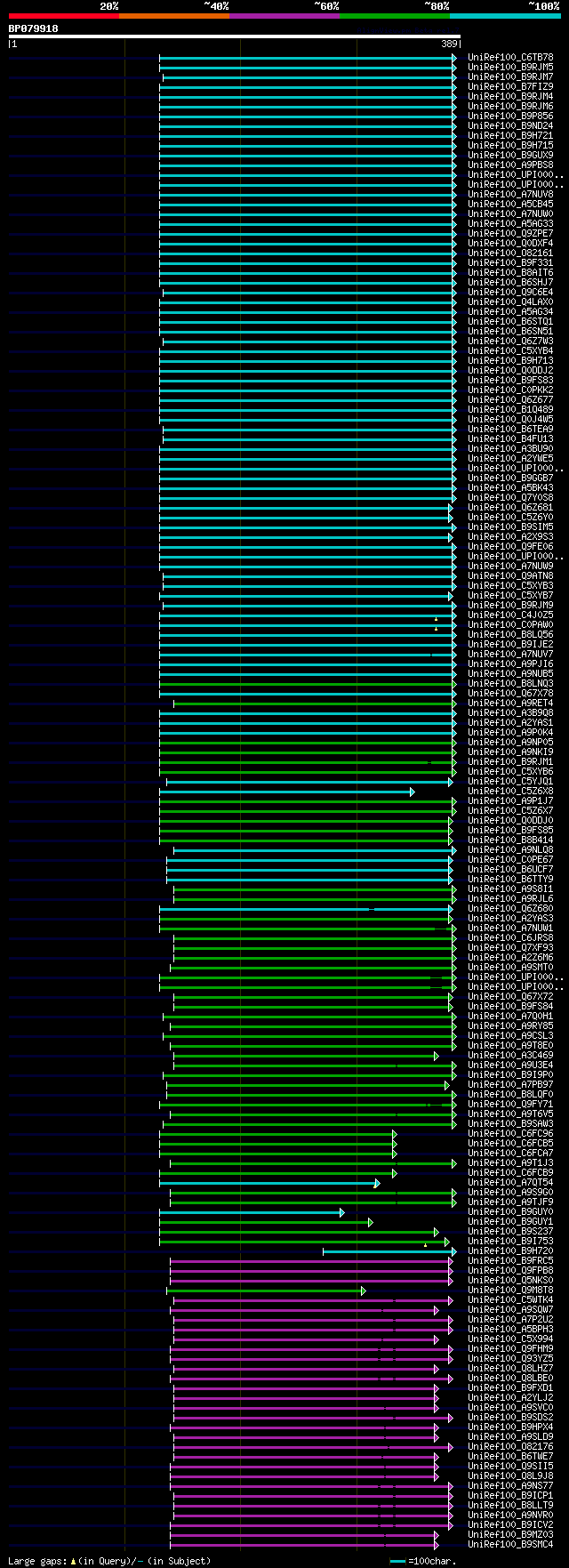Open hit UniRef100_B9H721
The image size is (569, 1568).
coord(510,135)
